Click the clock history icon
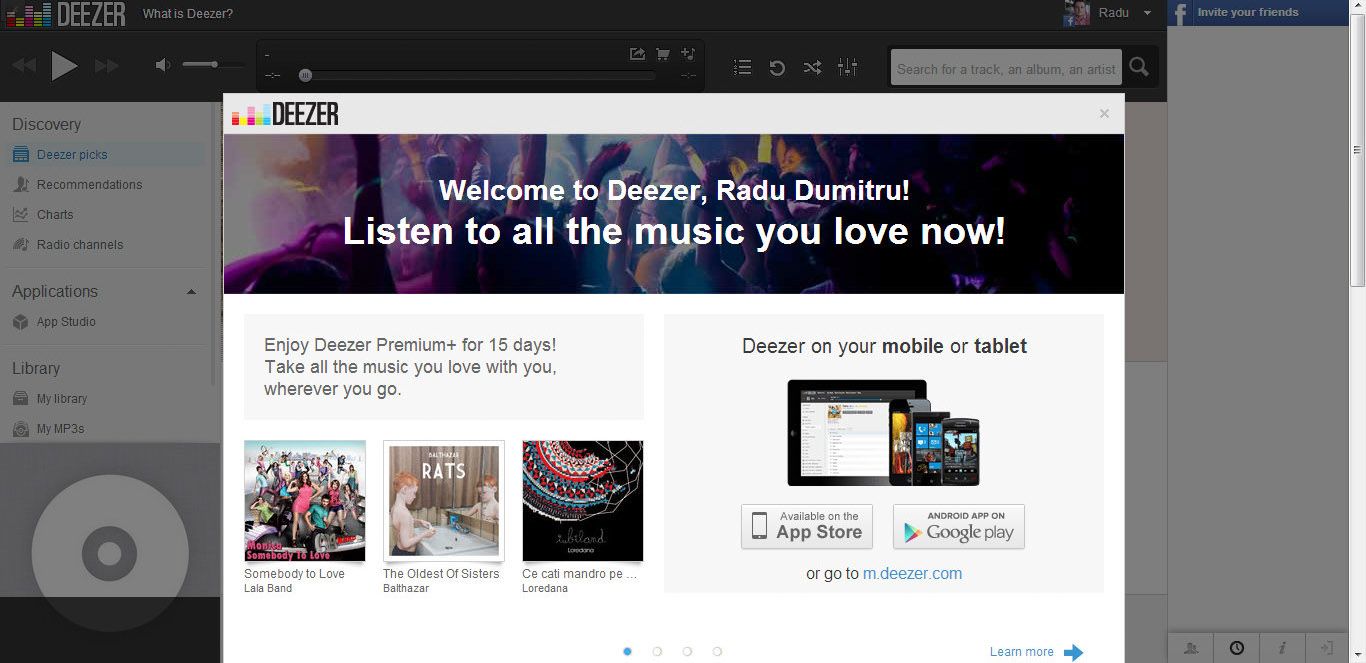The image size is (1366, 663). (x=1237, y=648)
